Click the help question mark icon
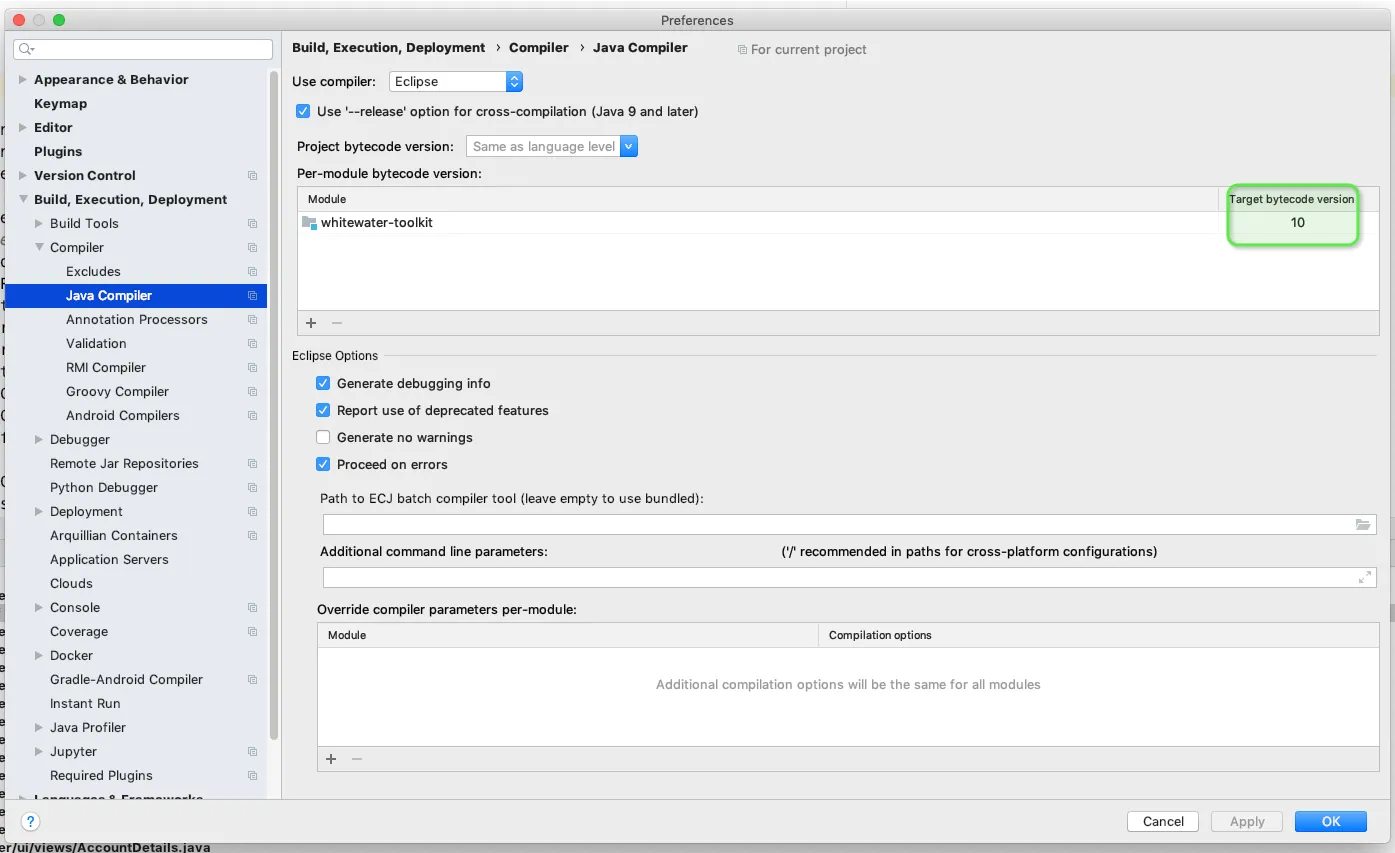 coord(31,821)
